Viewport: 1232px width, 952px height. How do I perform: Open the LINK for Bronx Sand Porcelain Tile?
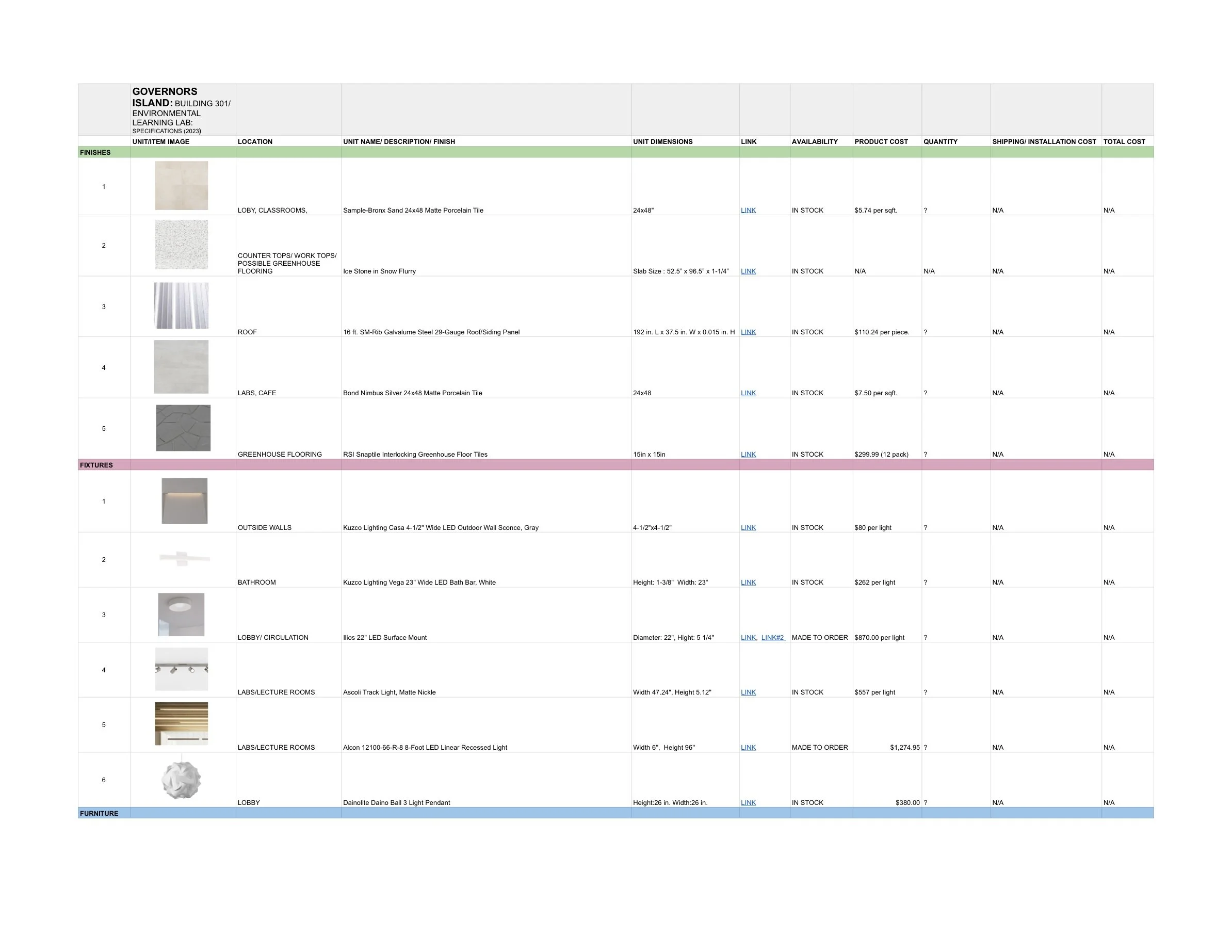748,211
